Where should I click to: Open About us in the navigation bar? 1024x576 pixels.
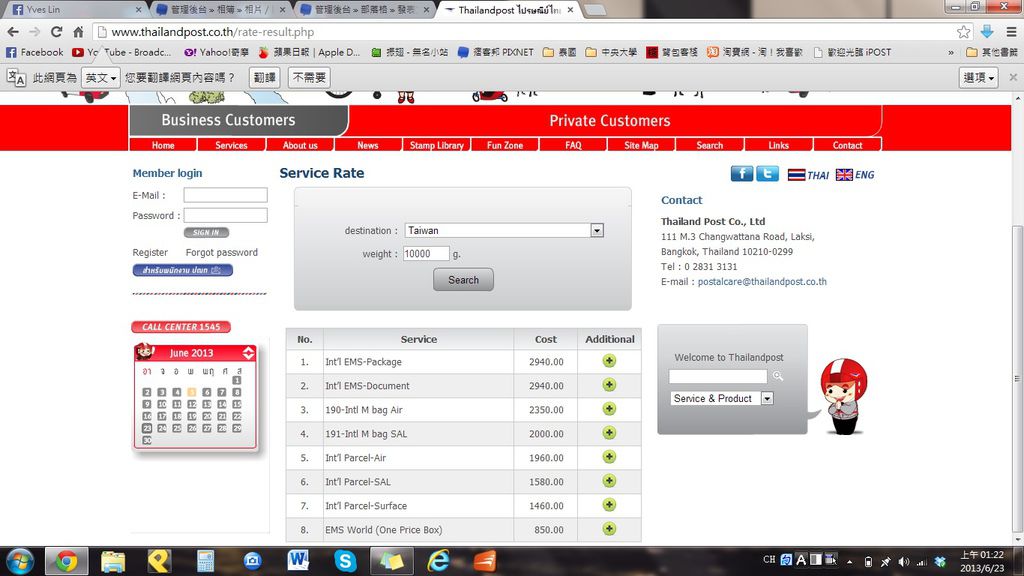coord(300,145)
